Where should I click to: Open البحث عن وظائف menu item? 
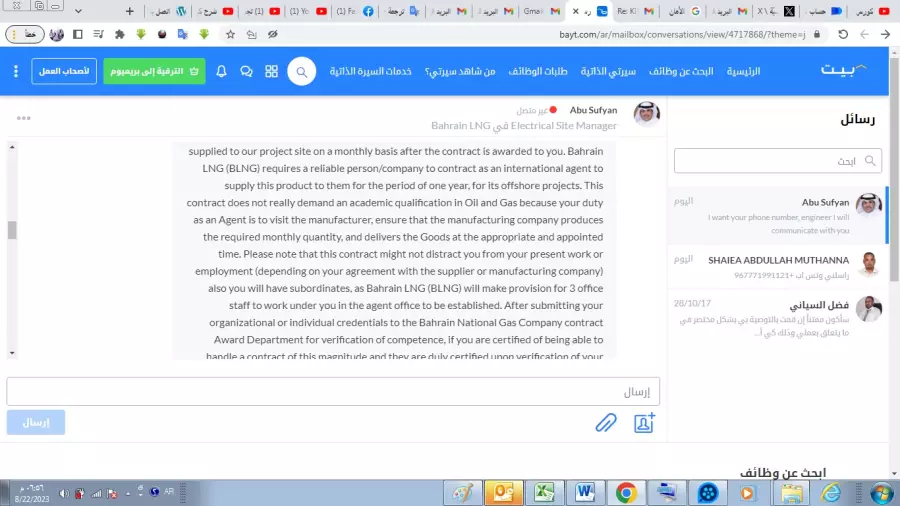[x=681, y=71]
